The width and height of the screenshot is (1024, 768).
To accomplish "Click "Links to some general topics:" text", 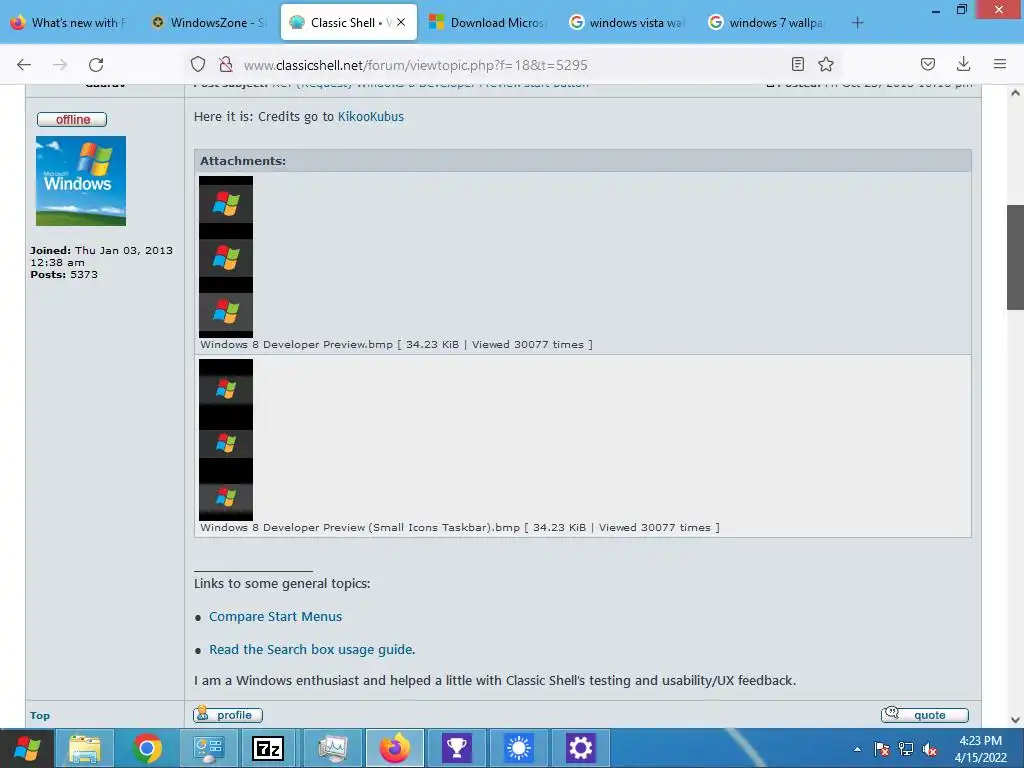I will pyautogui.click(x=282, y=583).
